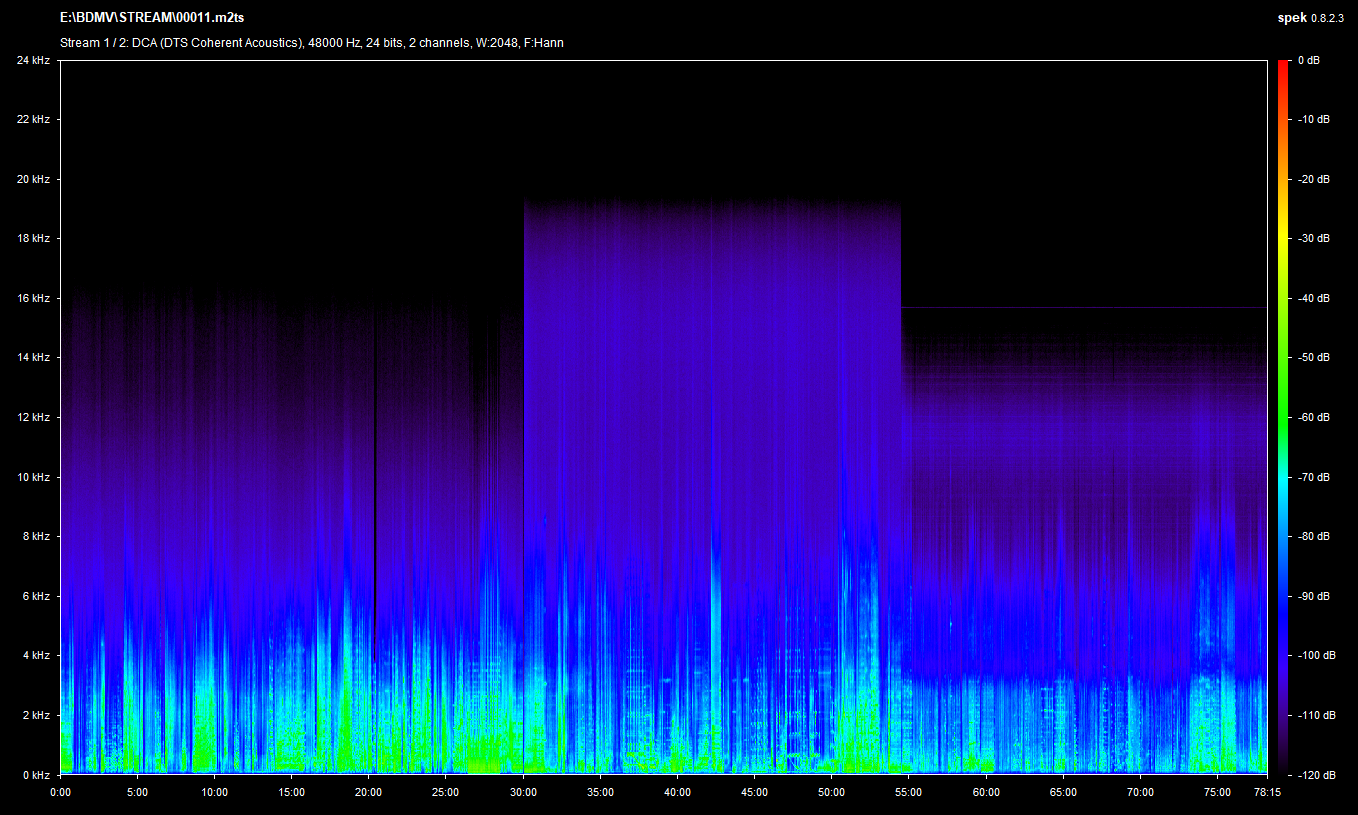Screen dimensions: 1358x815
Task: Select the -60 dB scale label
Action: point(1313,417)
